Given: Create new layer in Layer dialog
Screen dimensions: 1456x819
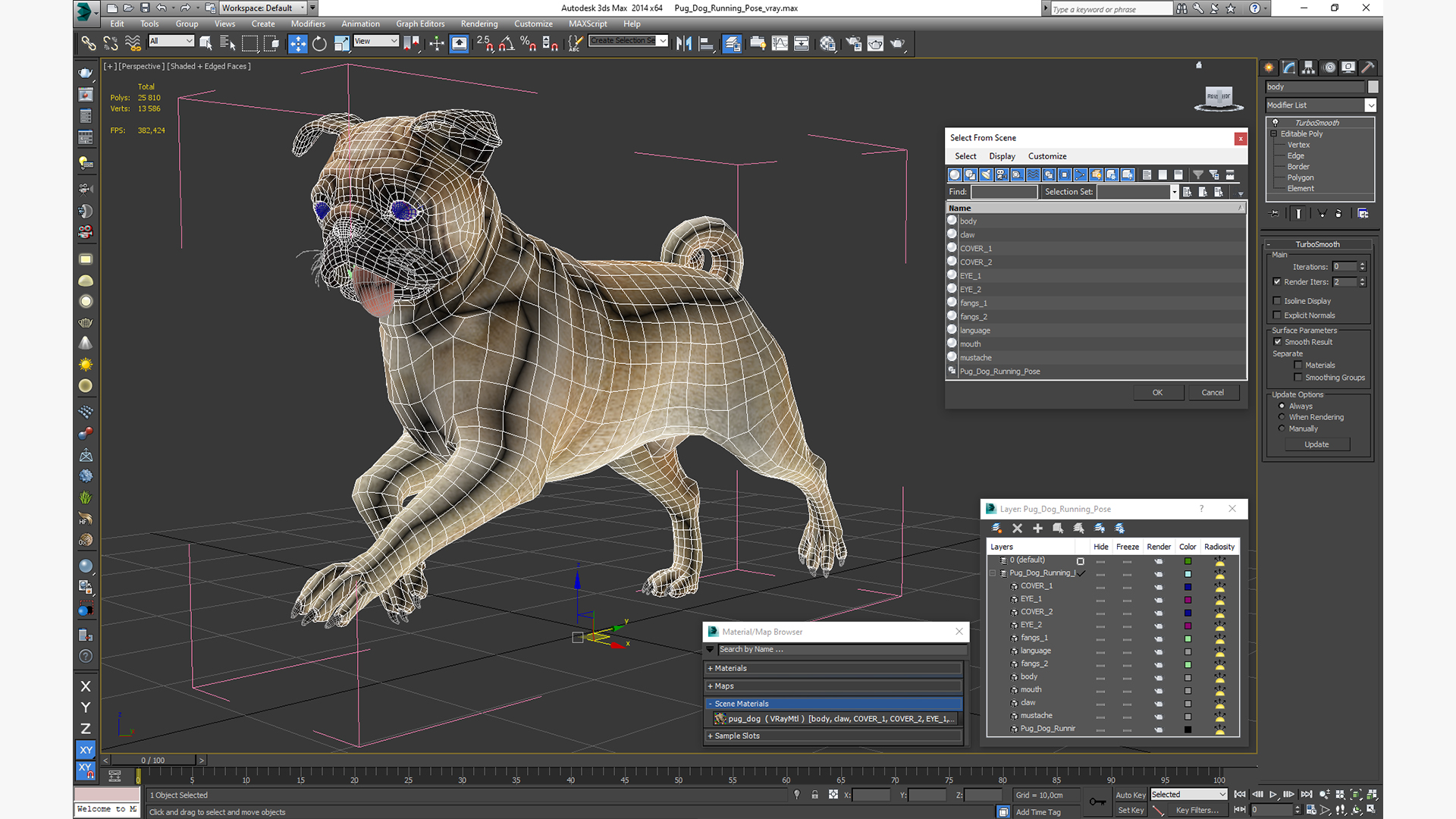Looking at the screenshot, I should (996, 529).
